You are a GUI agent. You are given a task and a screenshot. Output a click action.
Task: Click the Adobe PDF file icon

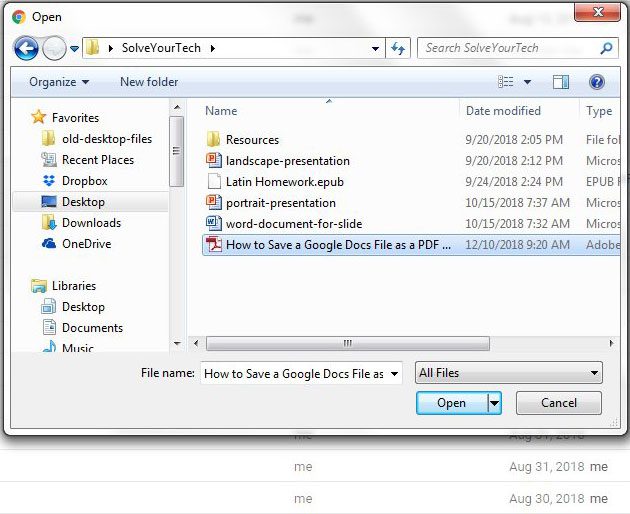213,244
